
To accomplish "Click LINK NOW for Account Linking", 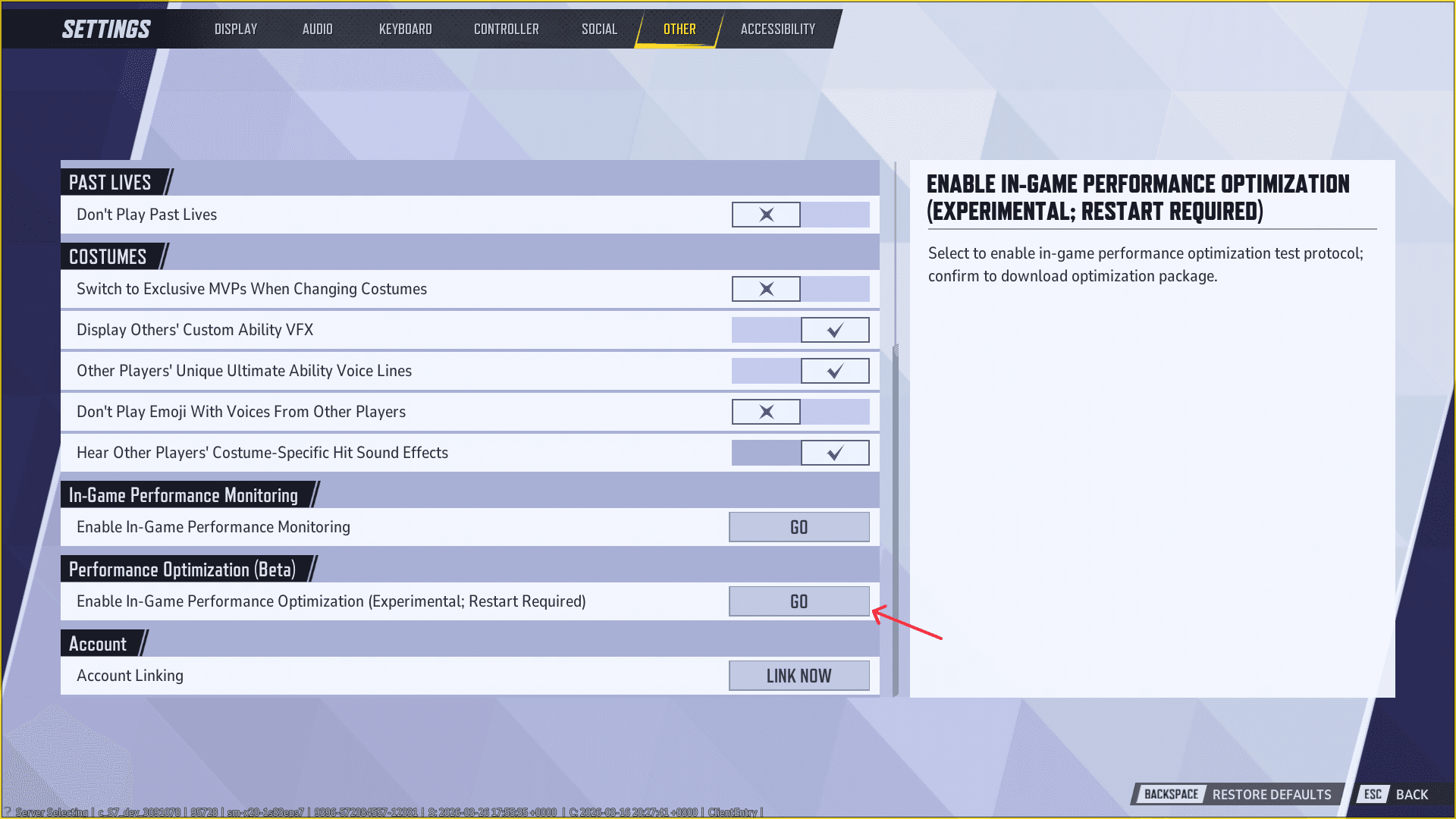I will point(799,675).
